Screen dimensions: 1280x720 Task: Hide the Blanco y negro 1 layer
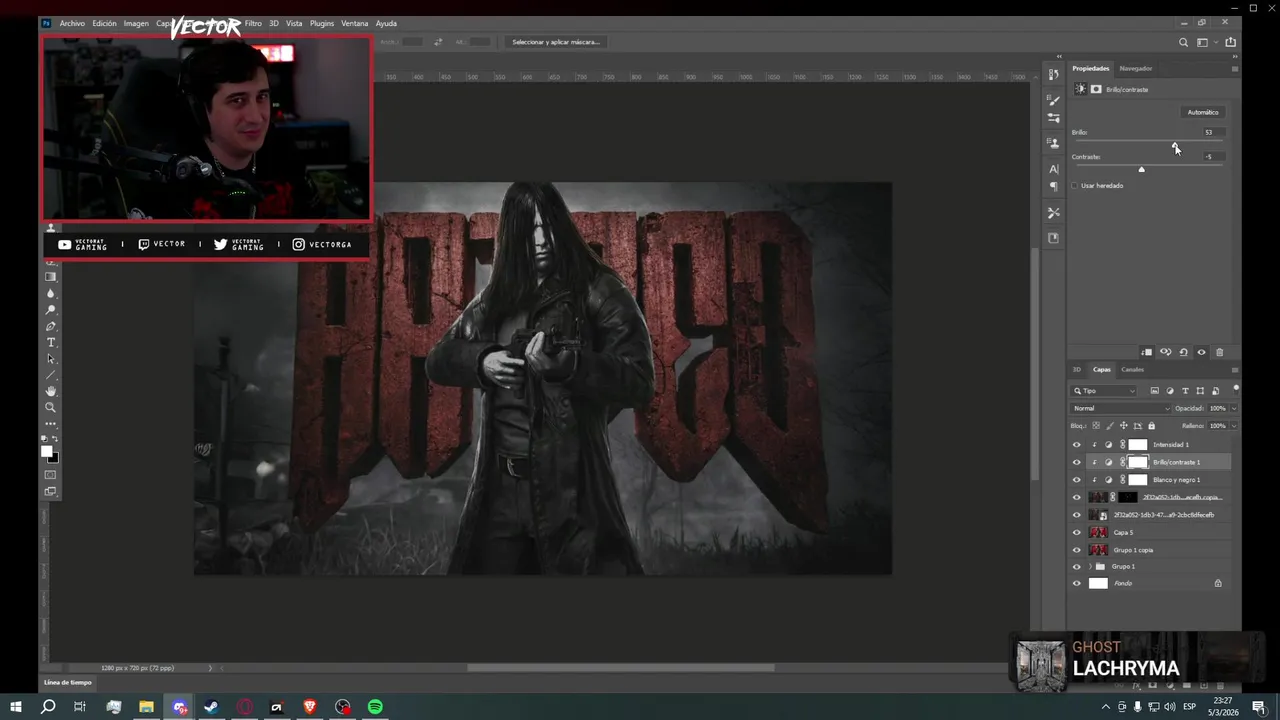[1077, 480]
